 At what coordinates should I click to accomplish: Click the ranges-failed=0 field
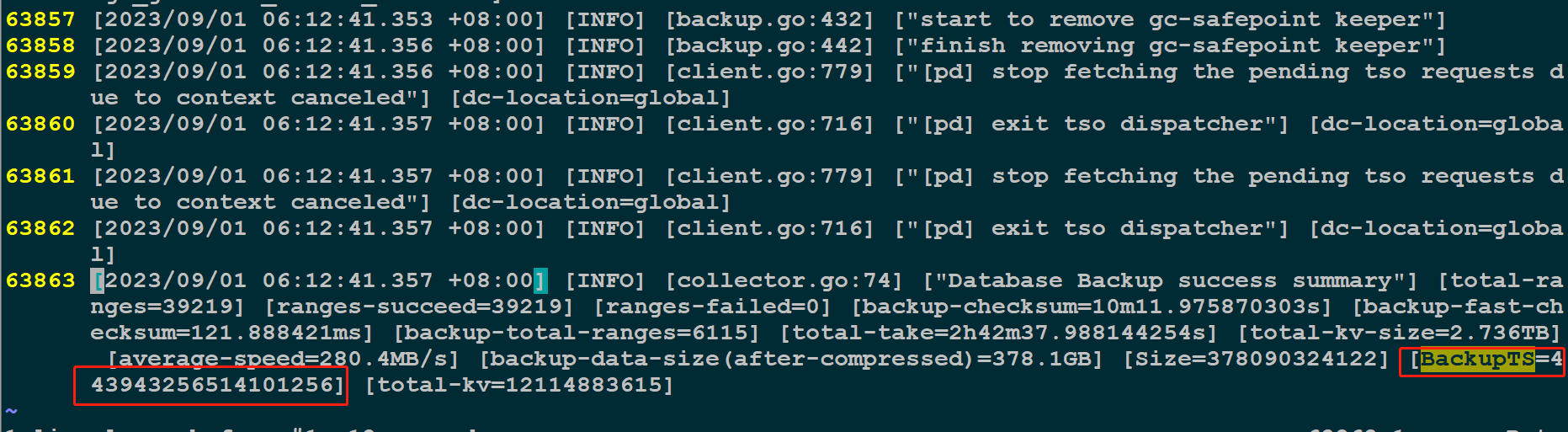click(x=712, y=307)
